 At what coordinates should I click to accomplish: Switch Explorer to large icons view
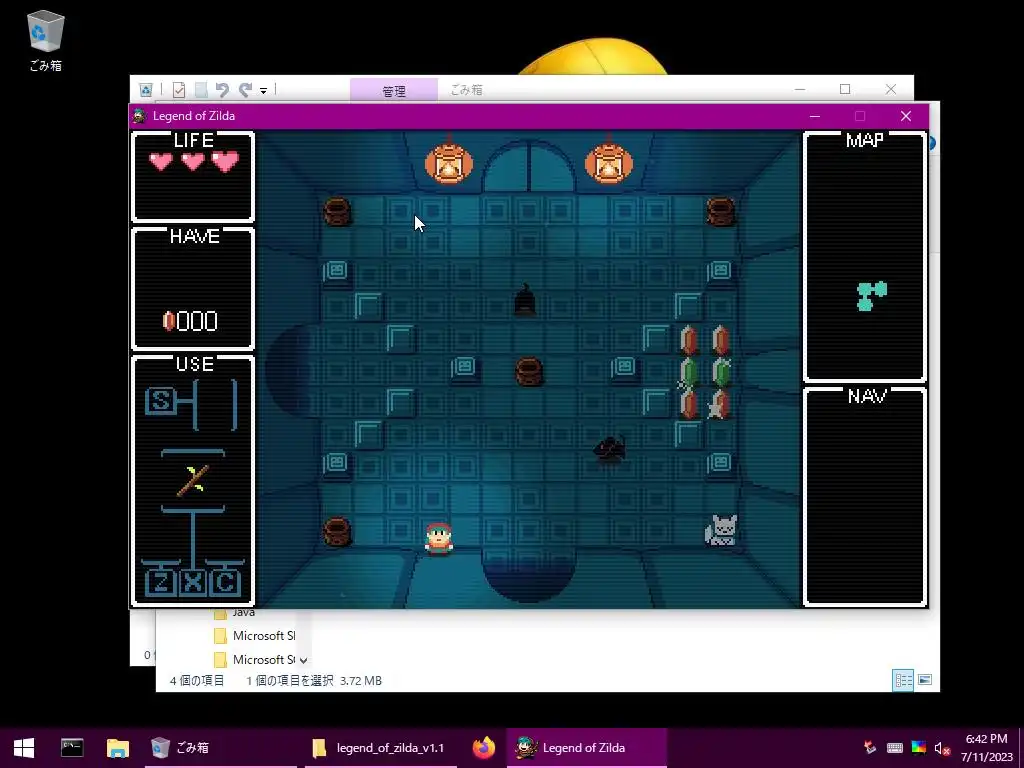[925, 680]
